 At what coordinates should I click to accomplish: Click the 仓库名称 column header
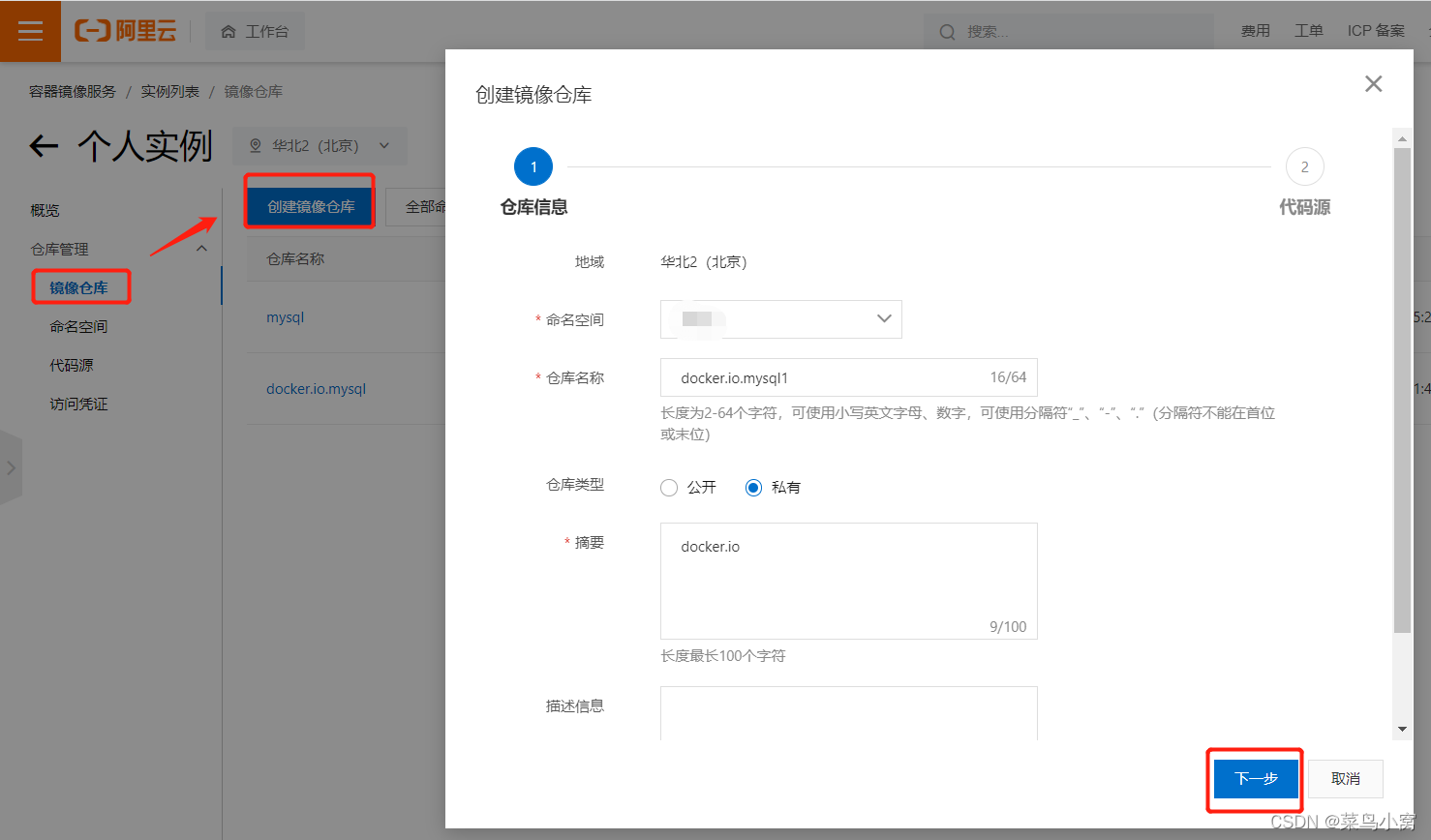[x=295, y=259]
